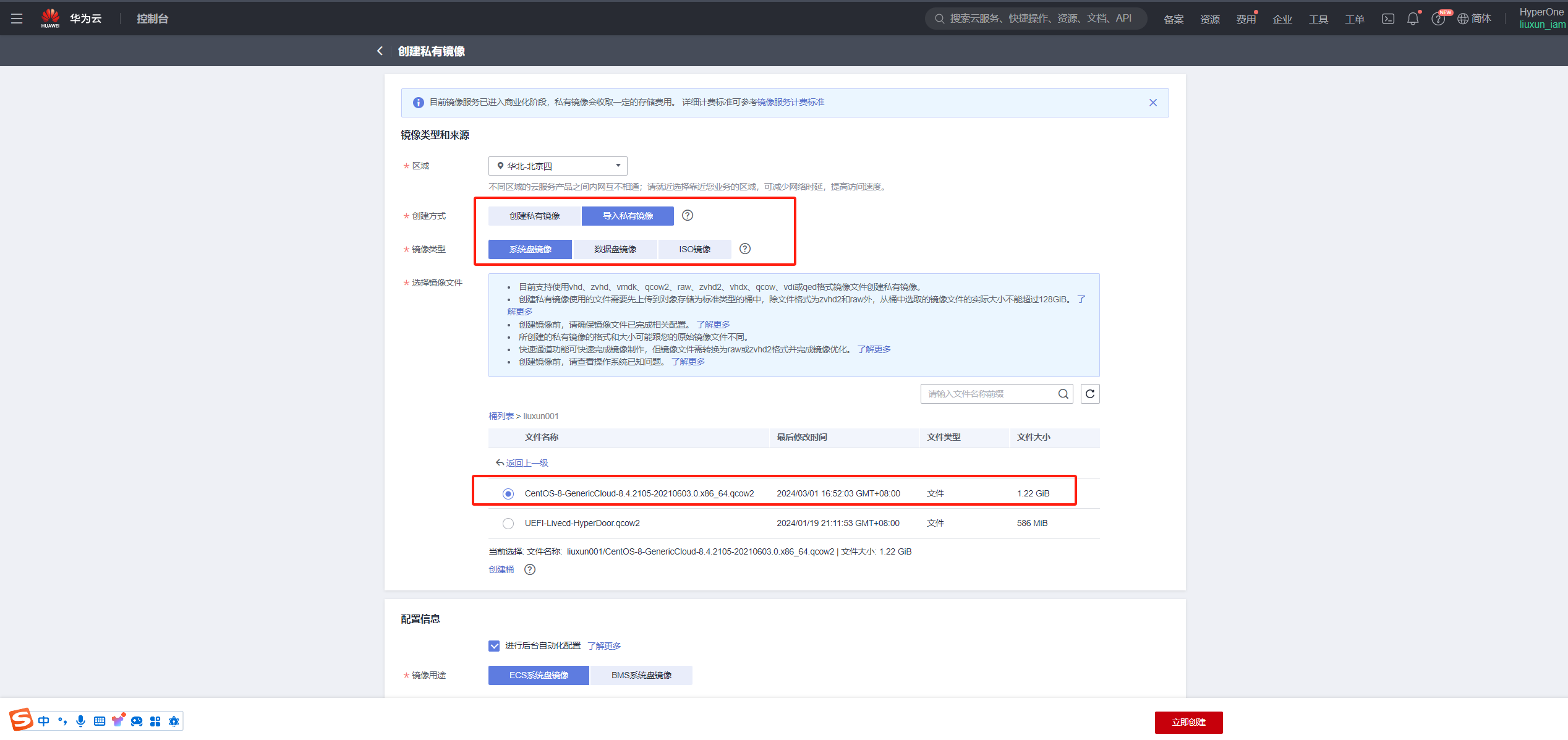Click the Sogou input method logo
1568x740 pixels.
pyautogui.click(x=20, y=720)
